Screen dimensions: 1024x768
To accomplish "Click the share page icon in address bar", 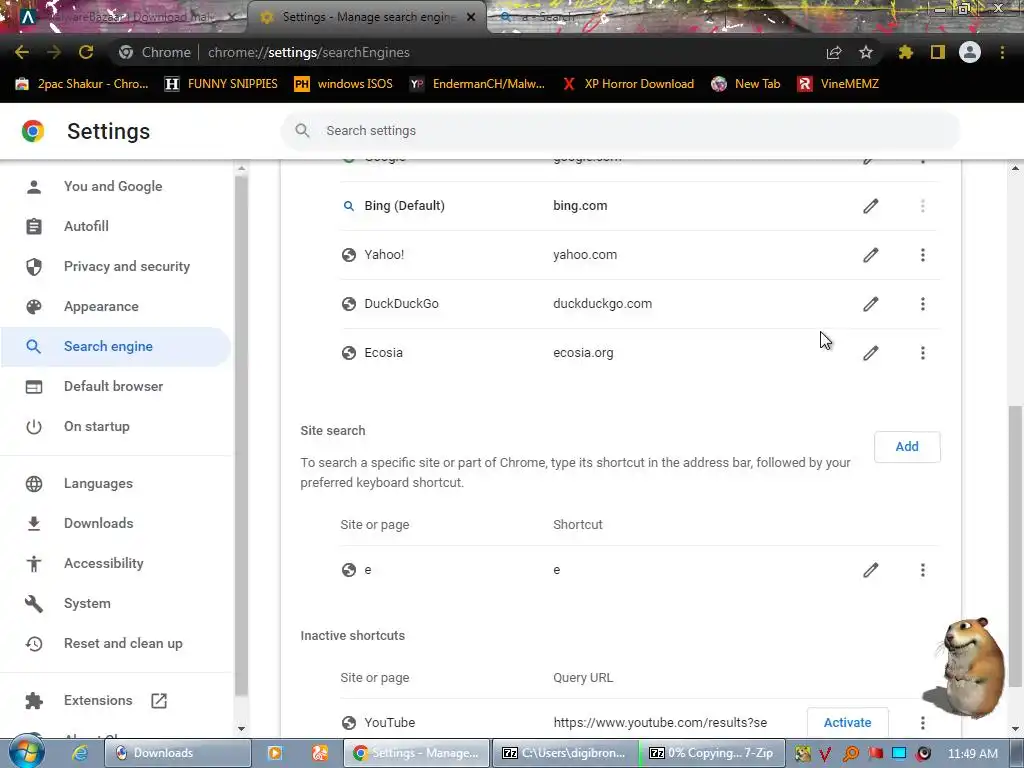I will [833, 52].
